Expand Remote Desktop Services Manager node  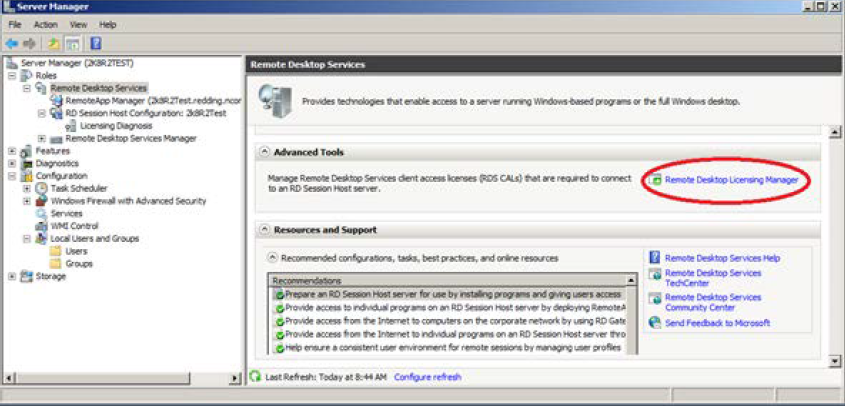click(42, 139)
